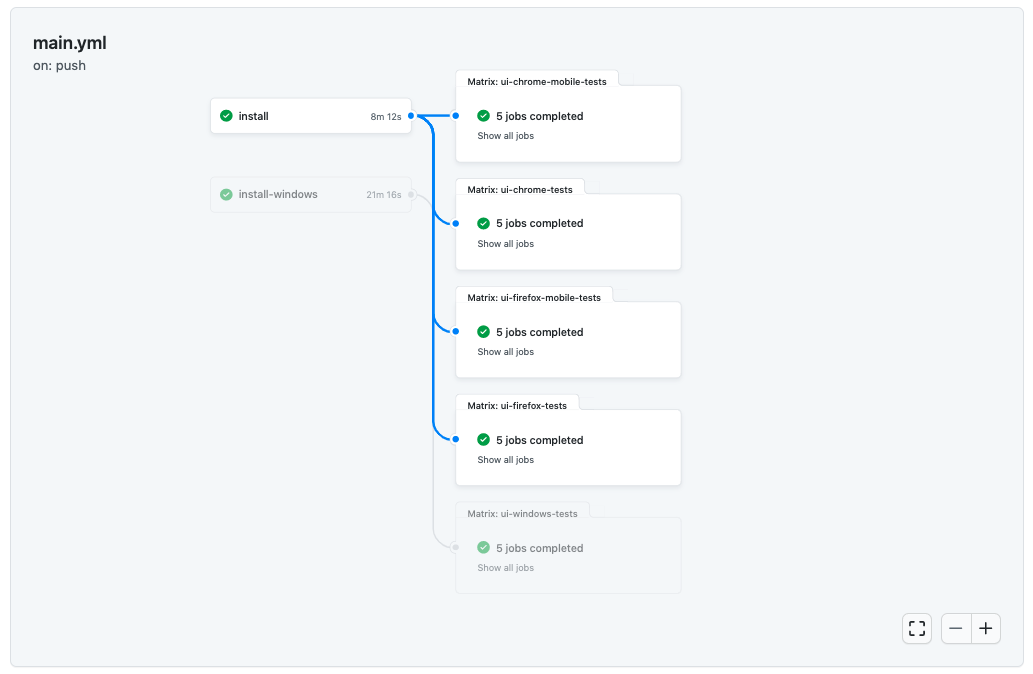
Task: Click the success icon on ui-firefox-mobile-tests
Action: 483,331
